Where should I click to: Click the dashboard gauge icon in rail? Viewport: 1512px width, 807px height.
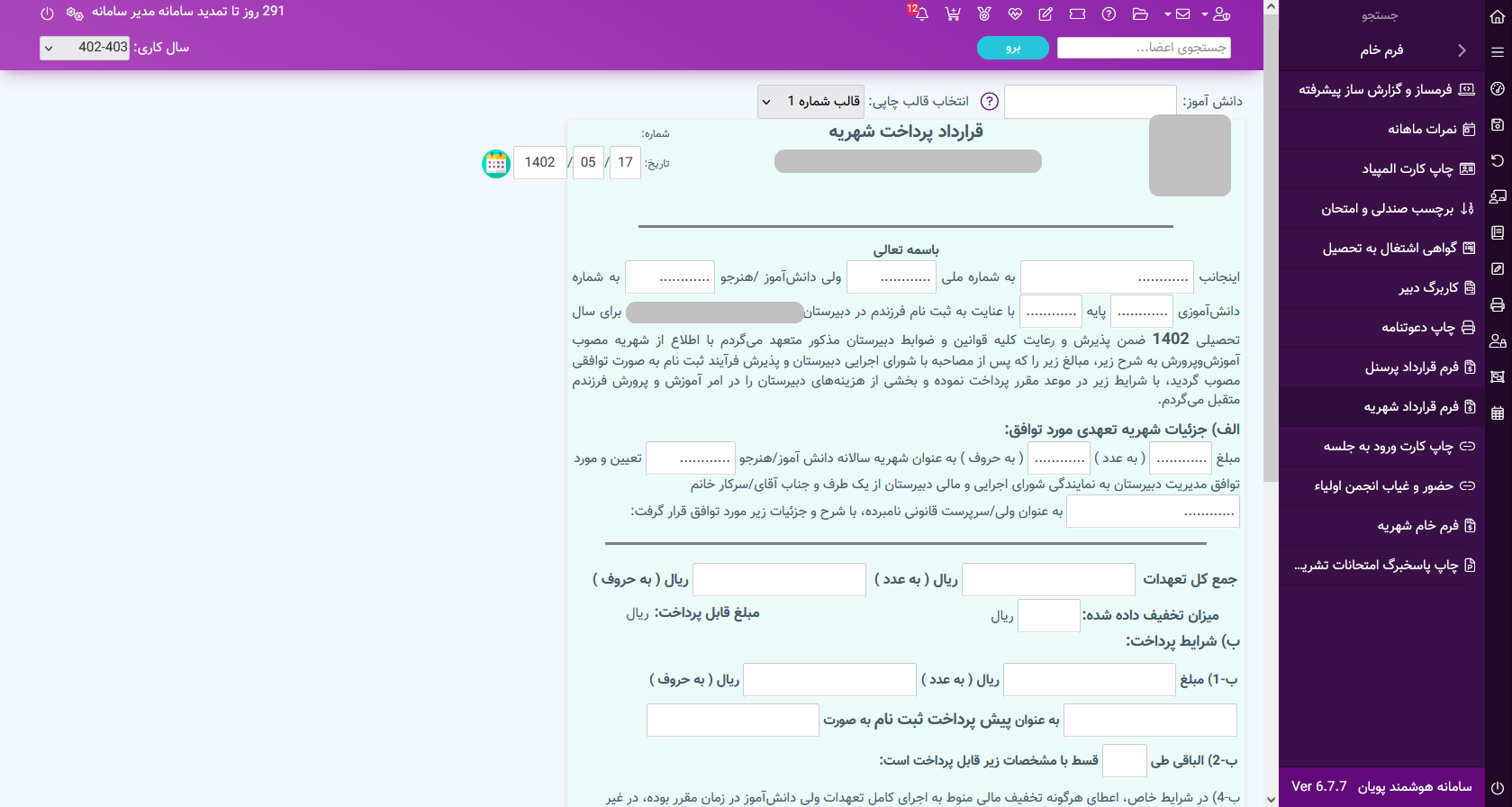click(1498, 88)
